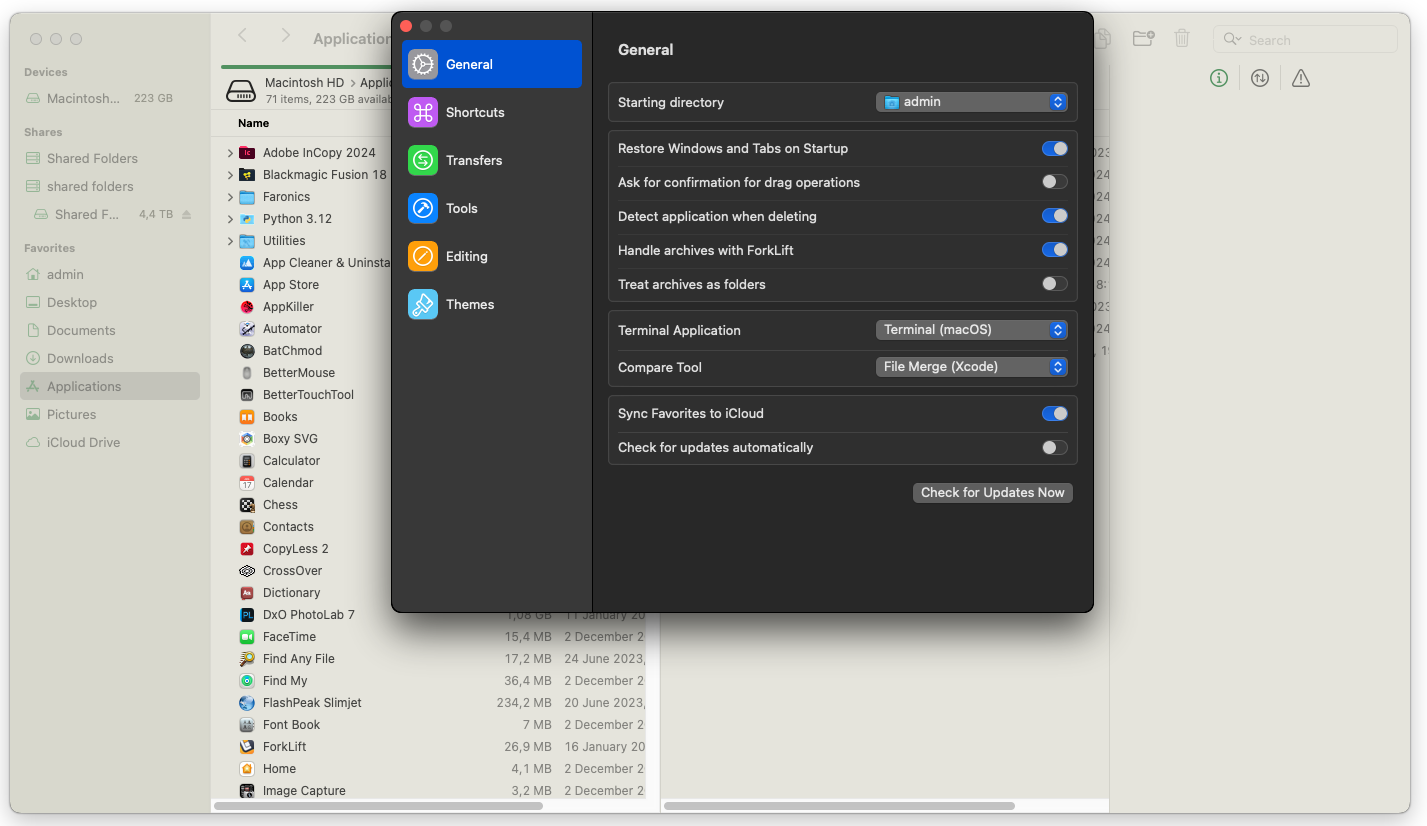Turn on Check for updates automatically
The width and height of the screenshot is (1427, 826).
coord(1054,448)
